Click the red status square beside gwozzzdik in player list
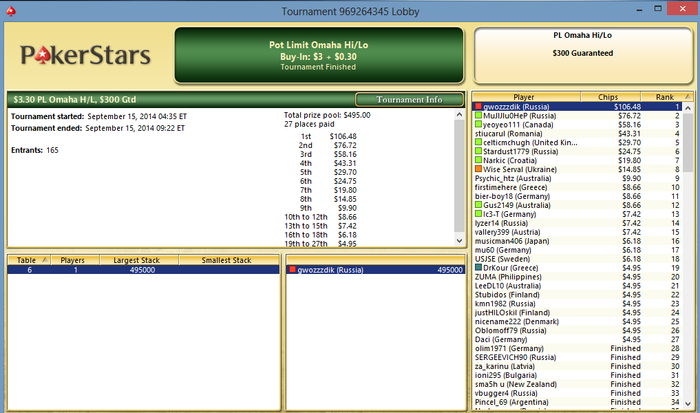The image size is (700, 413). [478, 107]
